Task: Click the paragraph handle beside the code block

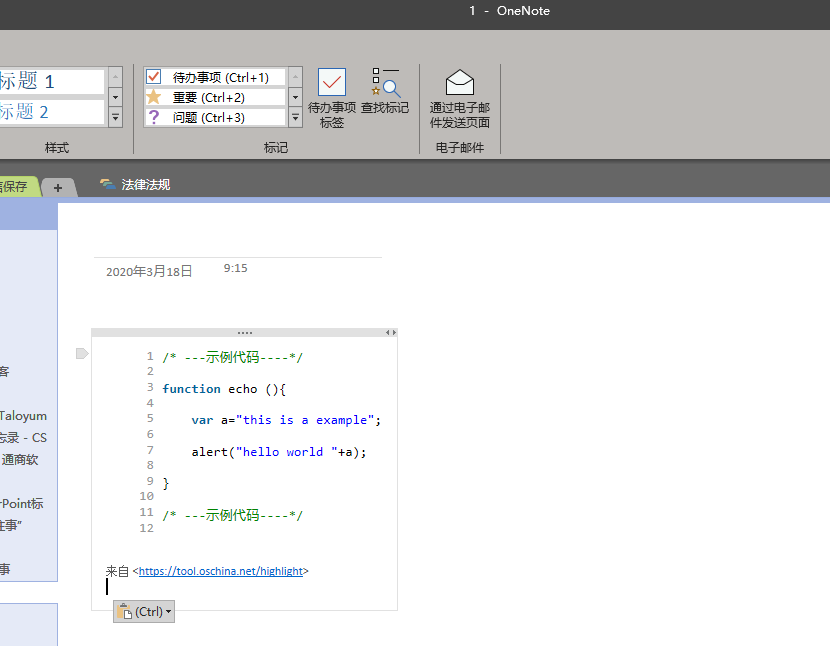Action: pos(83,353)
